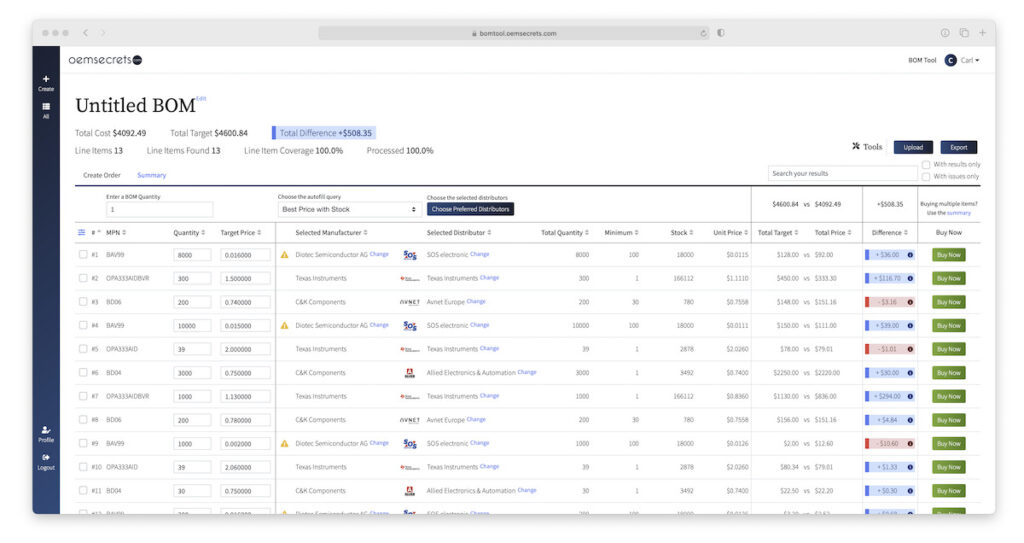Sort by the Stock column header

[x=682, y=233]
